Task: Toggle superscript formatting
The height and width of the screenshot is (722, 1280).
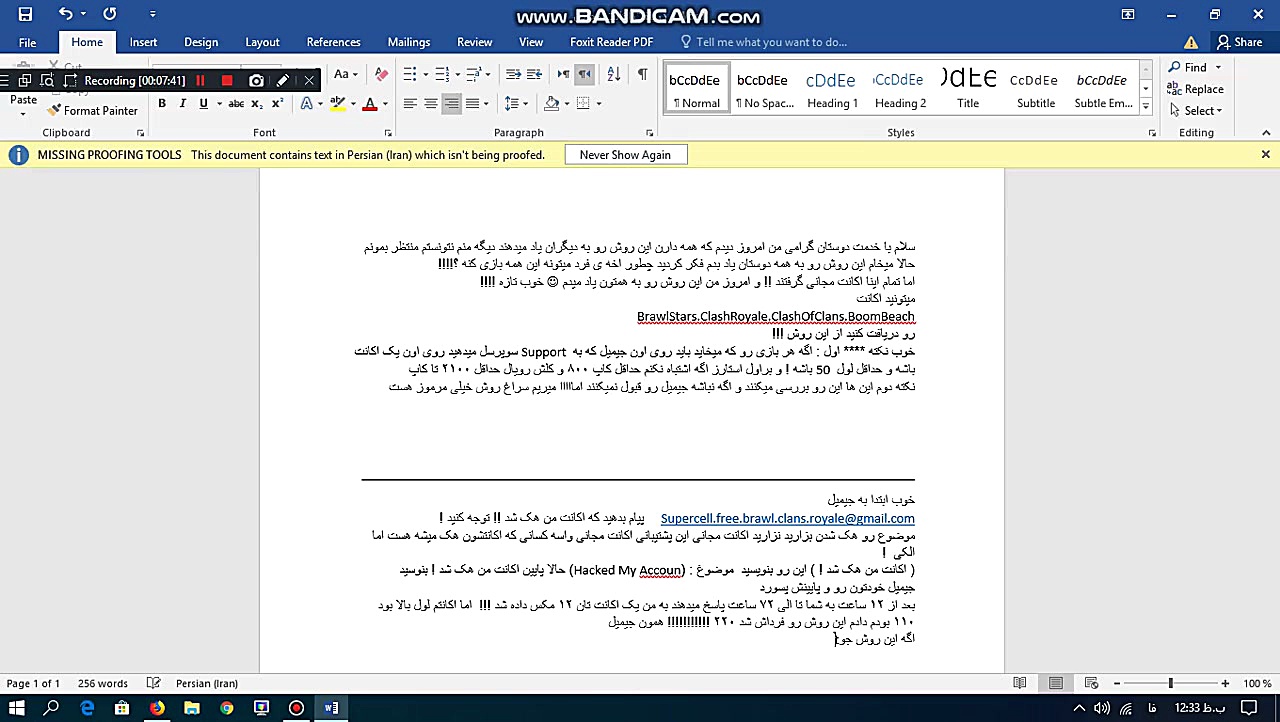Action: [277, 103]
